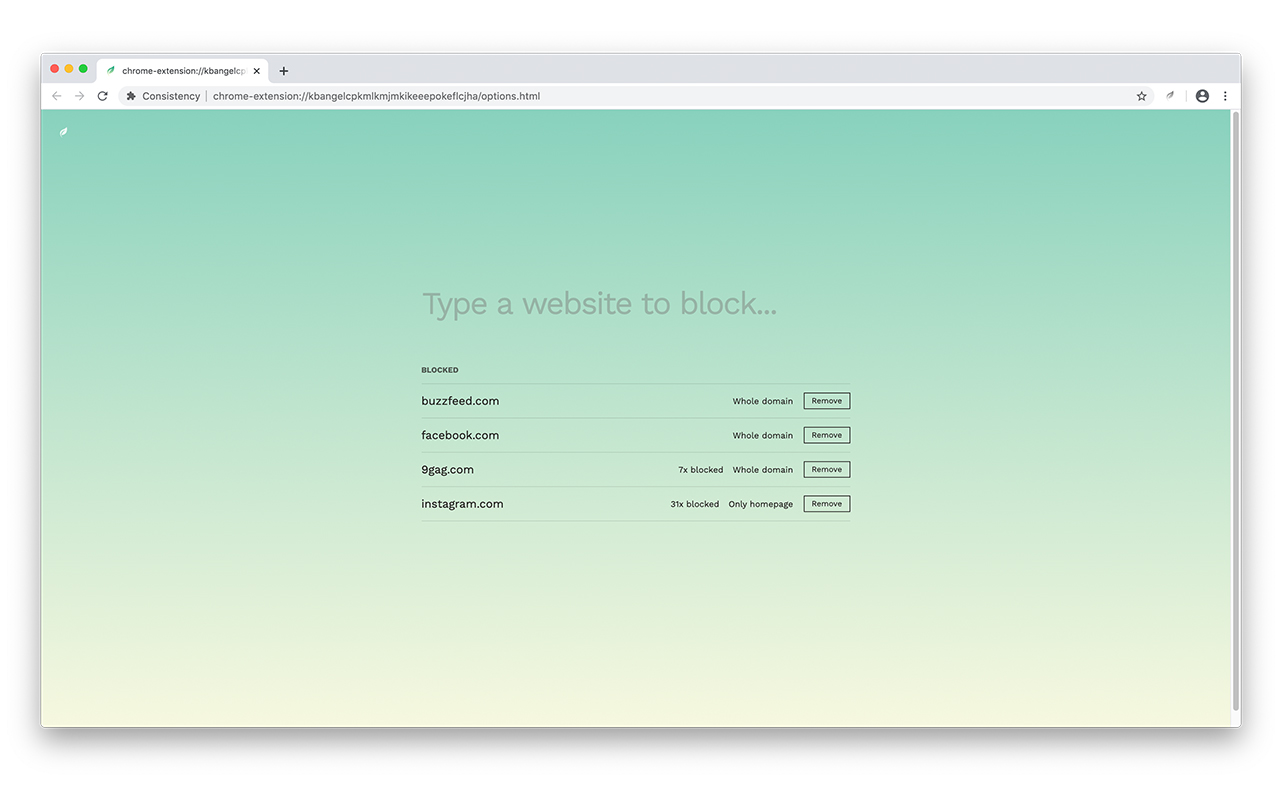The image size is (1280, 800).
Task: Open the leaf extension icon in toolbar
Action: [x=1170, y=96]
